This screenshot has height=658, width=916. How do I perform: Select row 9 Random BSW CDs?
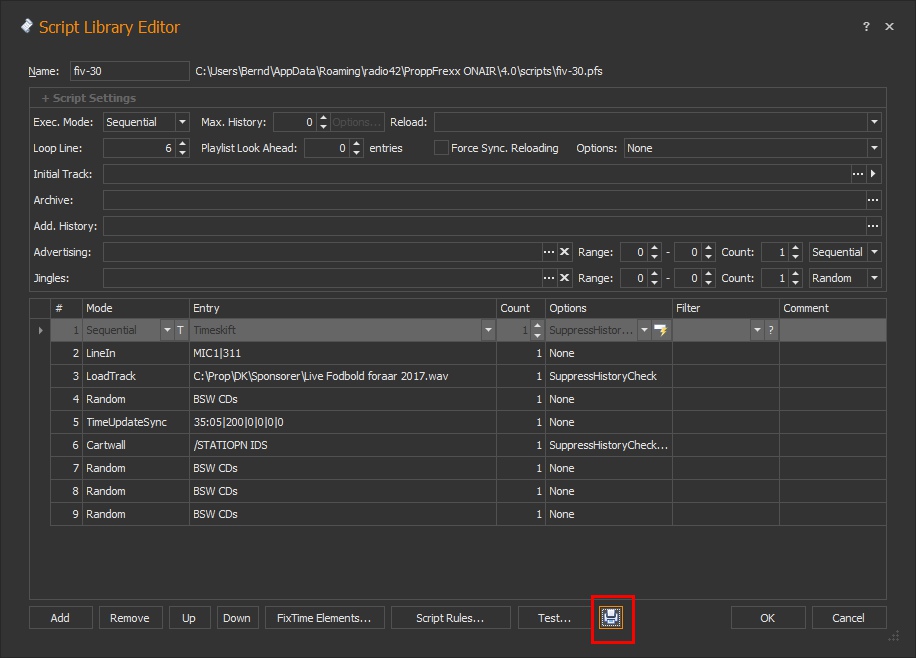pos(468,514)
